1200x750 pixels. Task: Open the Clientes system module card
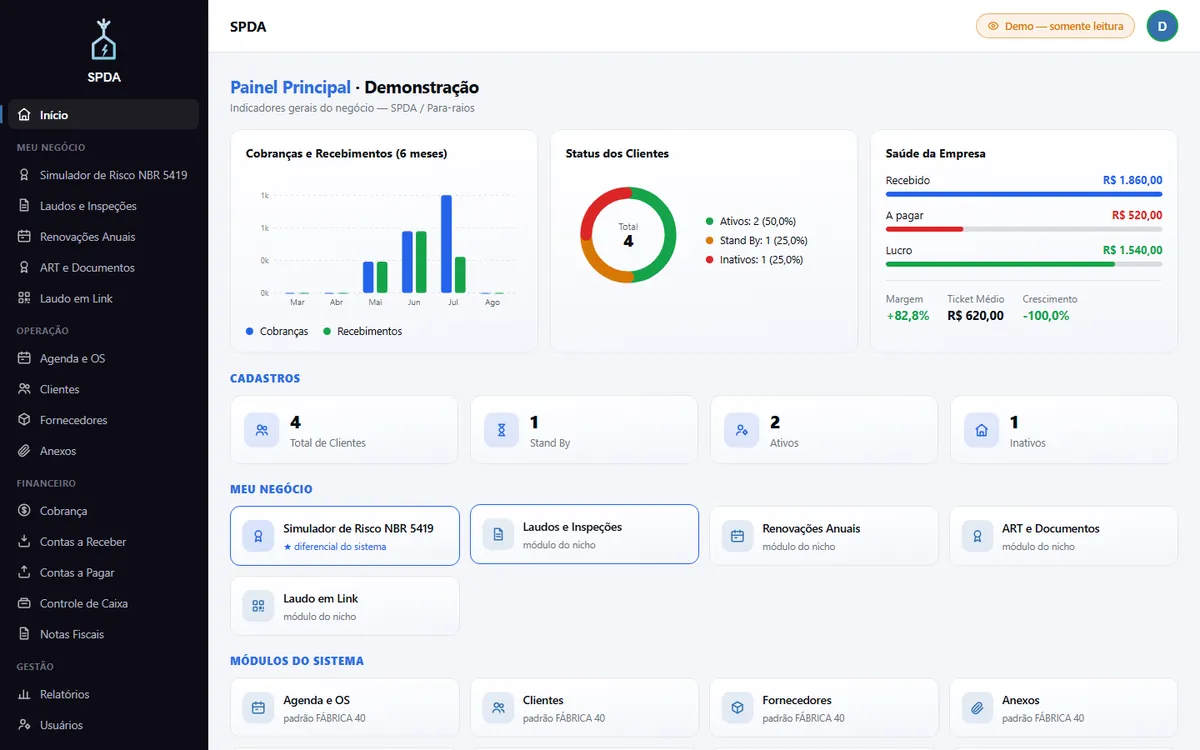tap(584, 708)
